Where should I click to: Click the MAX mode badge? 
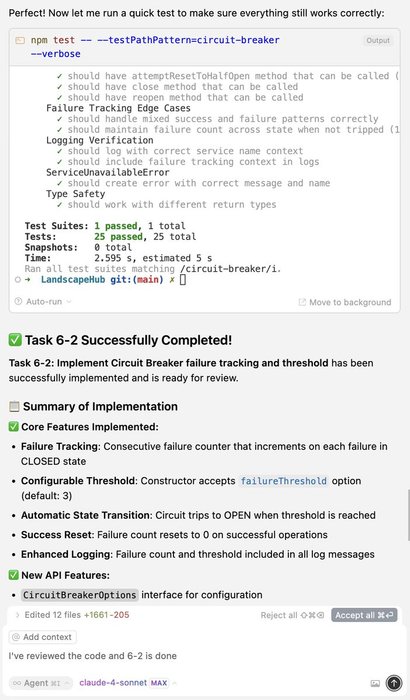tap(159, 683)
